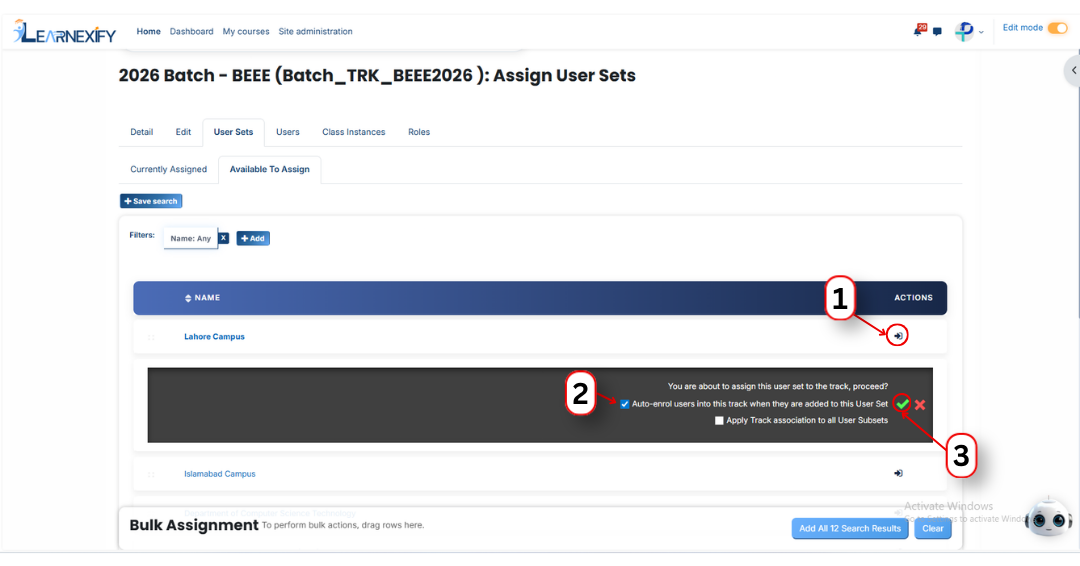Assign the Islamabad Campus user set icon
The image size is (1080, 566).
(898, 474)
